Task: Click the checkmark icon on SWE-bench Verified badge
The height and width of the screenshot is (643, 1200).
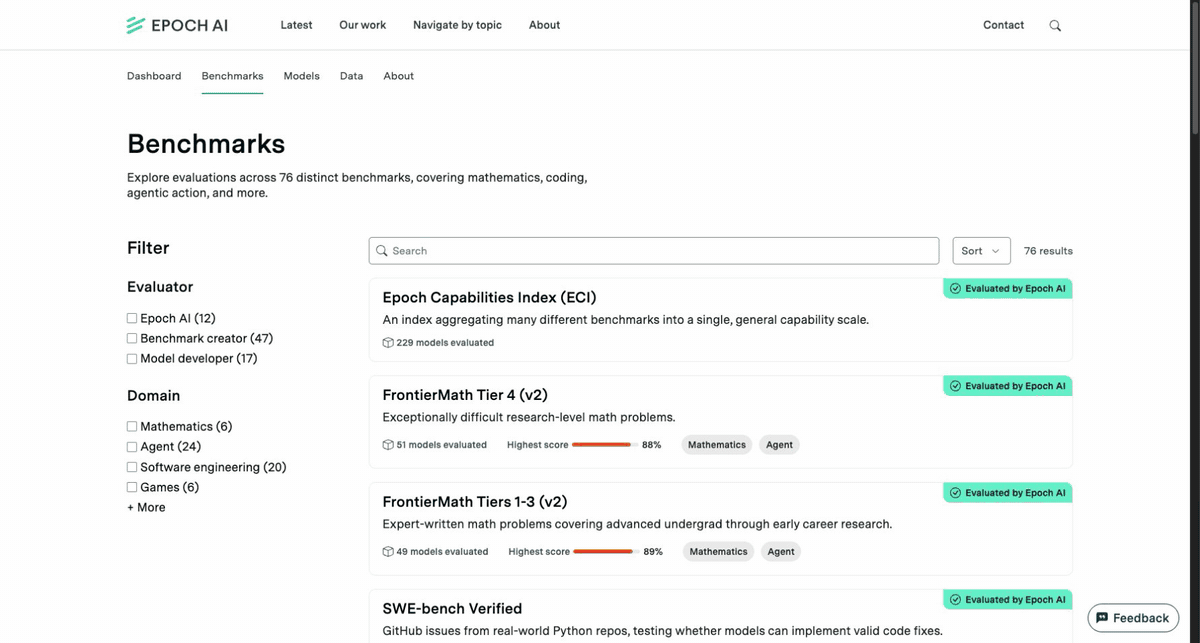Action: (955, 600)
